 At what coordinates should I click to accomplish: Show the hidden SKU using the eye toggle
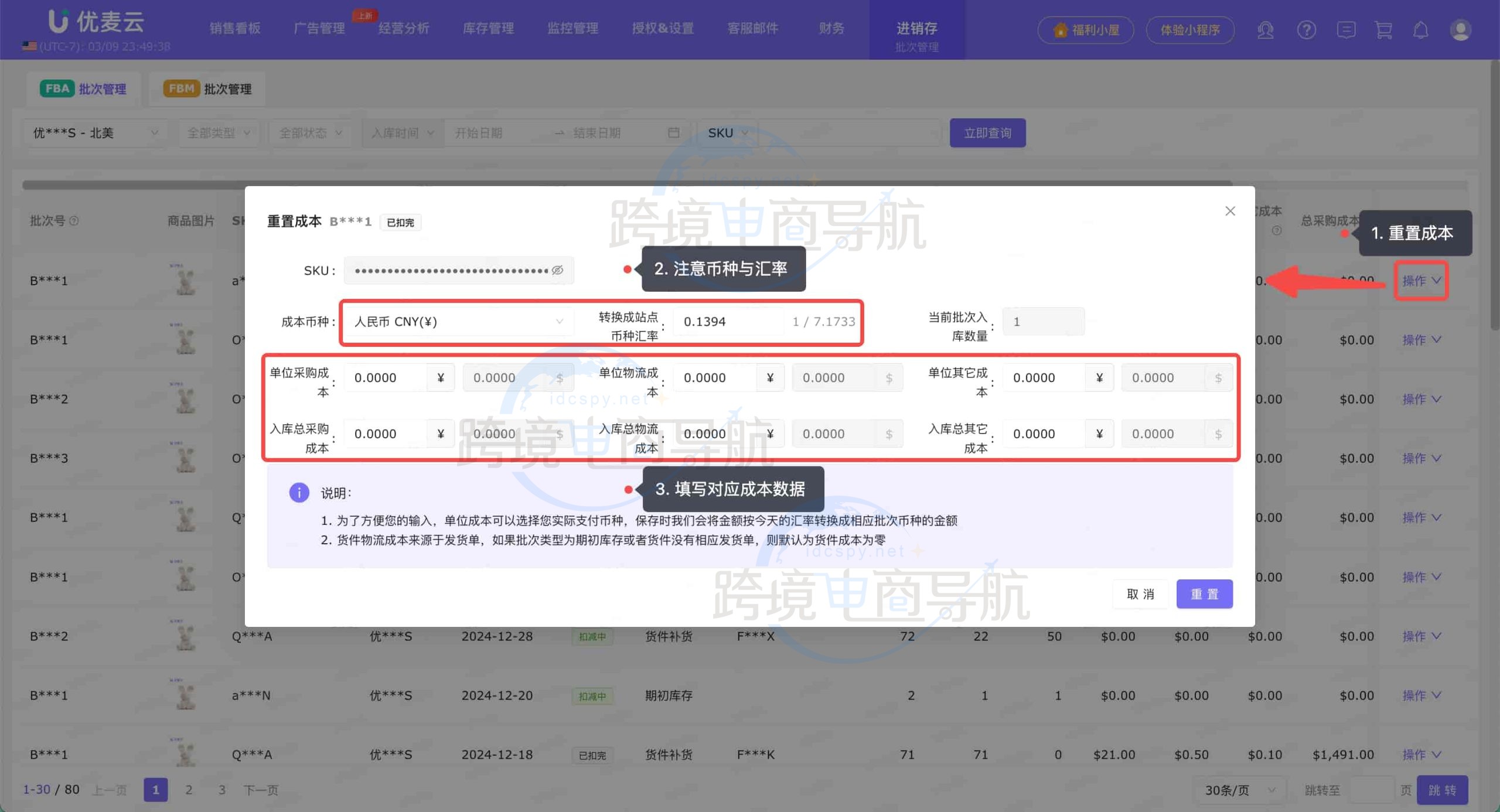coord(558,270)
